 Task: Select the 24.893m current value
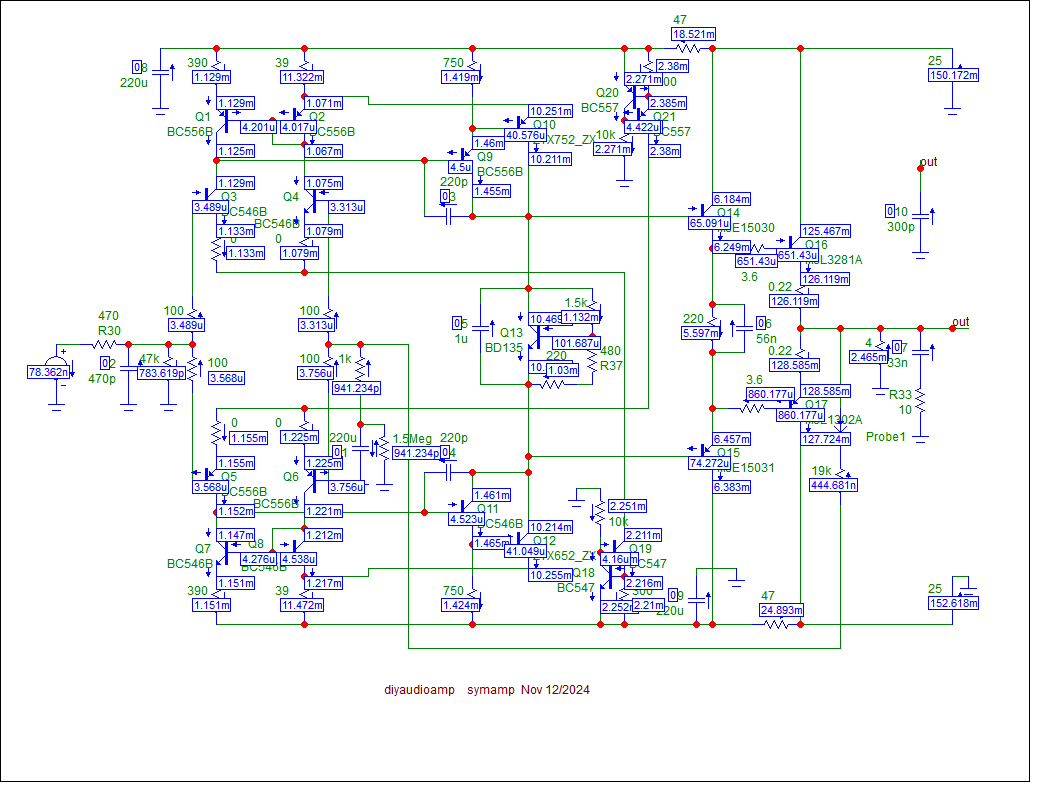(x=781, y=610)
